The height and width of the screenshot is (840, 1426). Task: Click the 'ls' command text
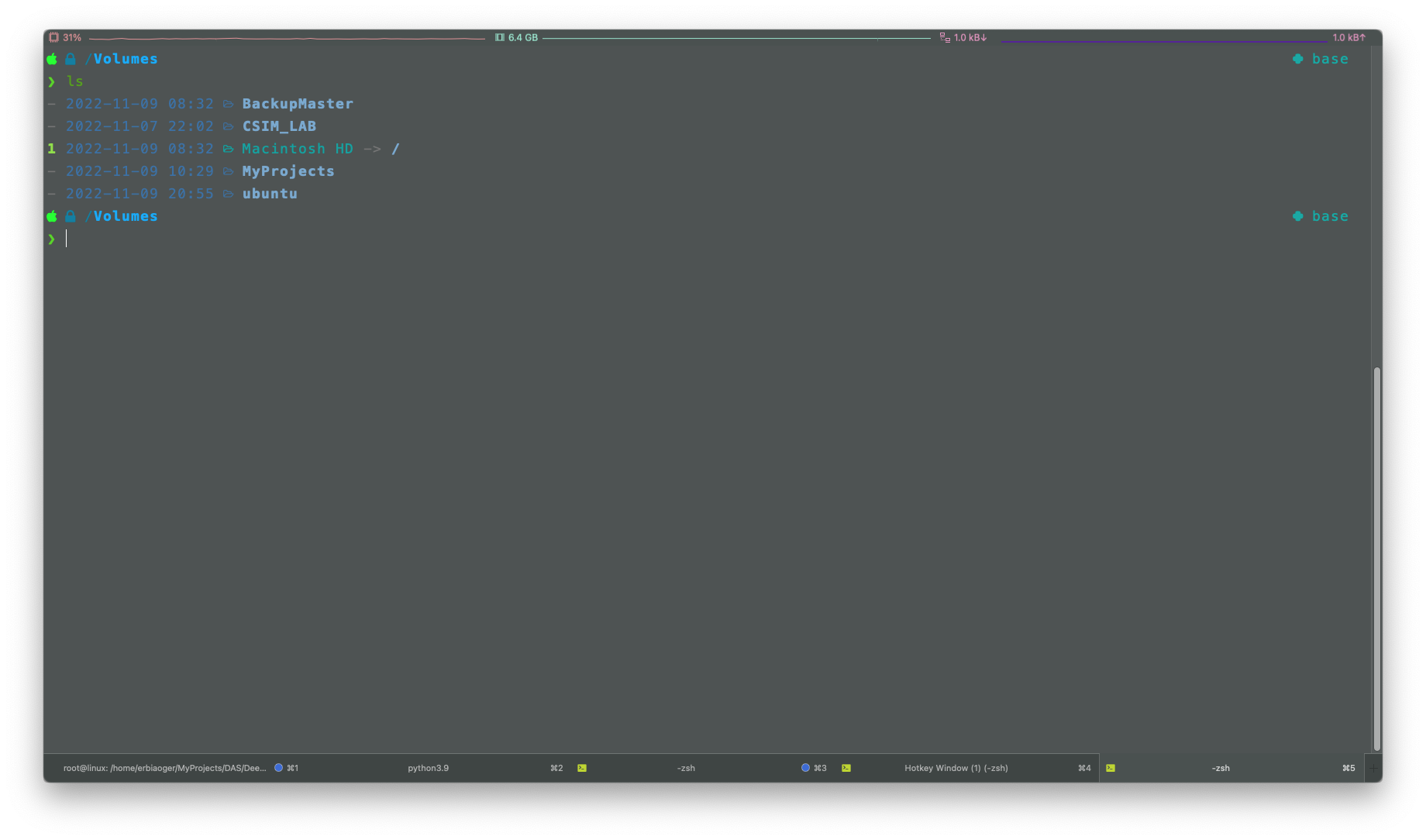pos(75,81)
